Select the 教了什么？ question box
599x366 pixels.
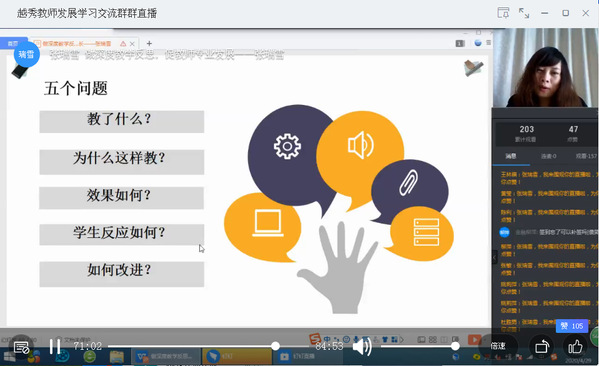pos(121,121)
